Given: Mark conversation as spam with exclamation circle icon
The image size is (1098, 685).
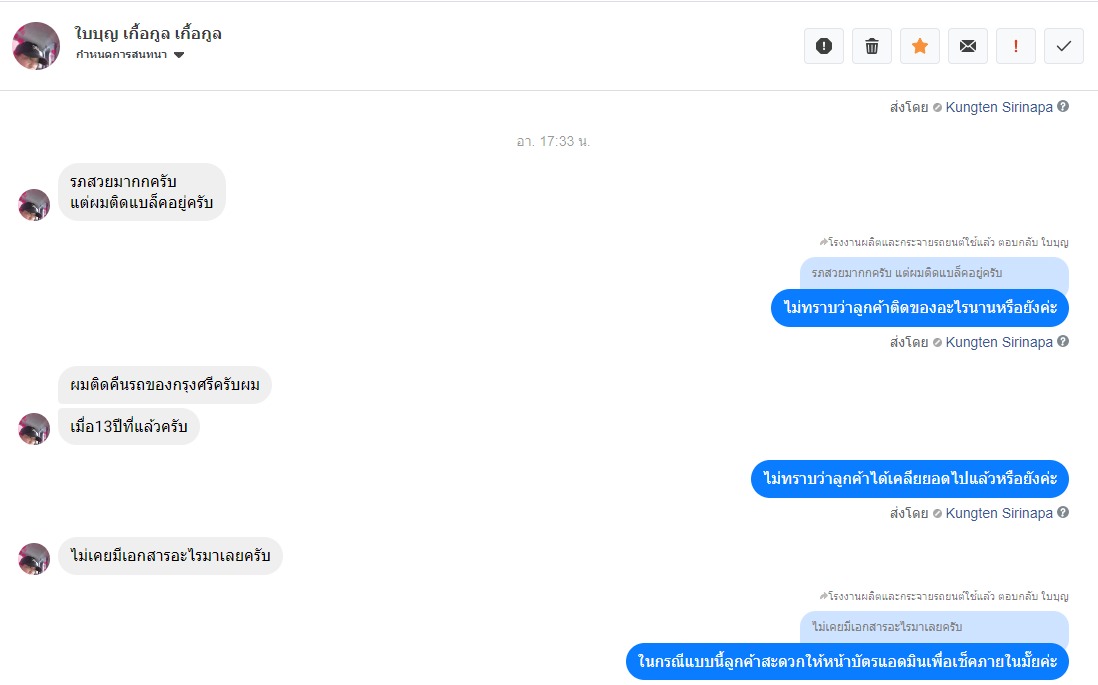Looking at the screenshot, I should [824, 46].
